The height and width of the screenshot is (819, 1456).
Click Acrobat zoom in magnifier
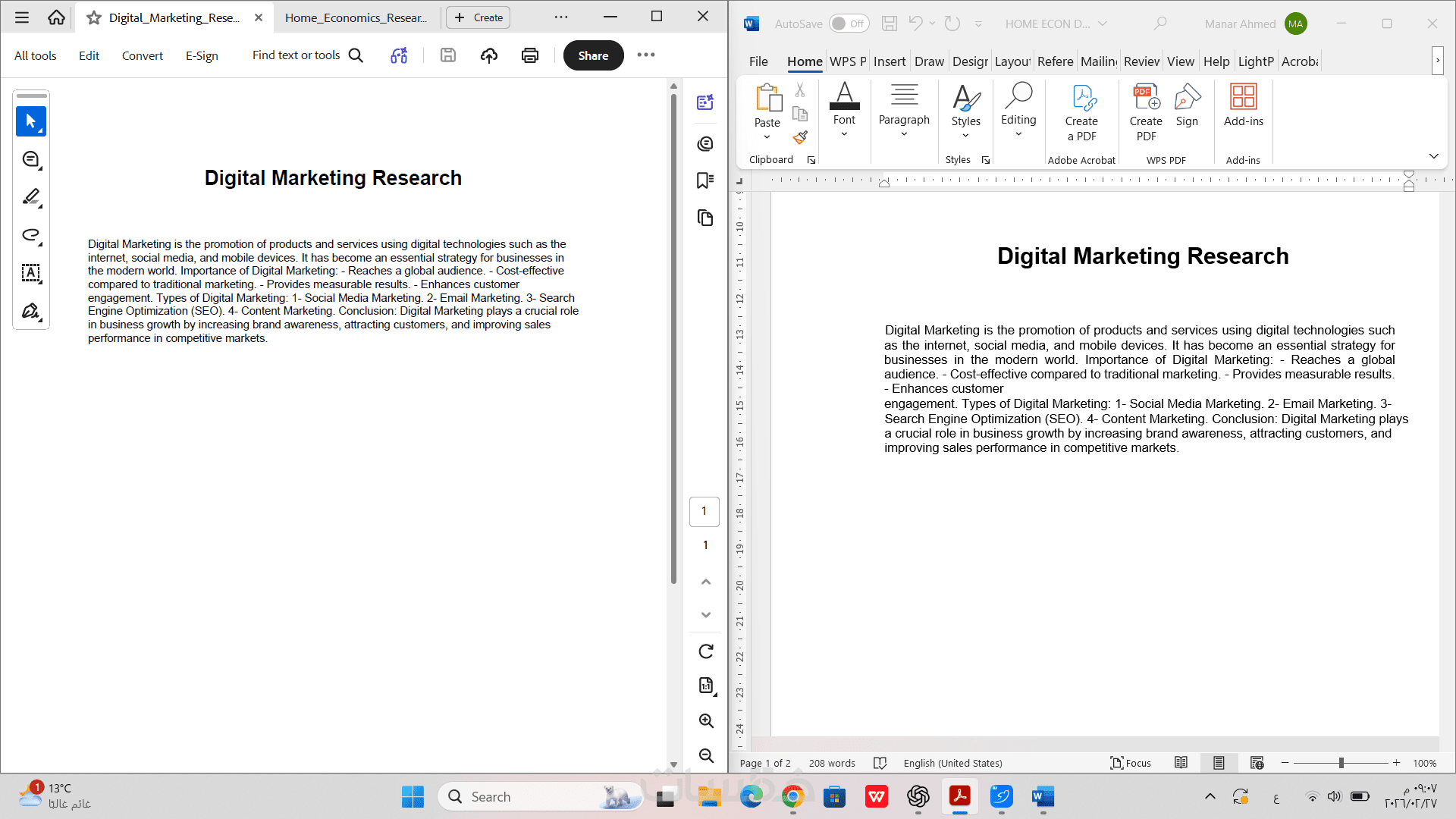pos(706,720)
